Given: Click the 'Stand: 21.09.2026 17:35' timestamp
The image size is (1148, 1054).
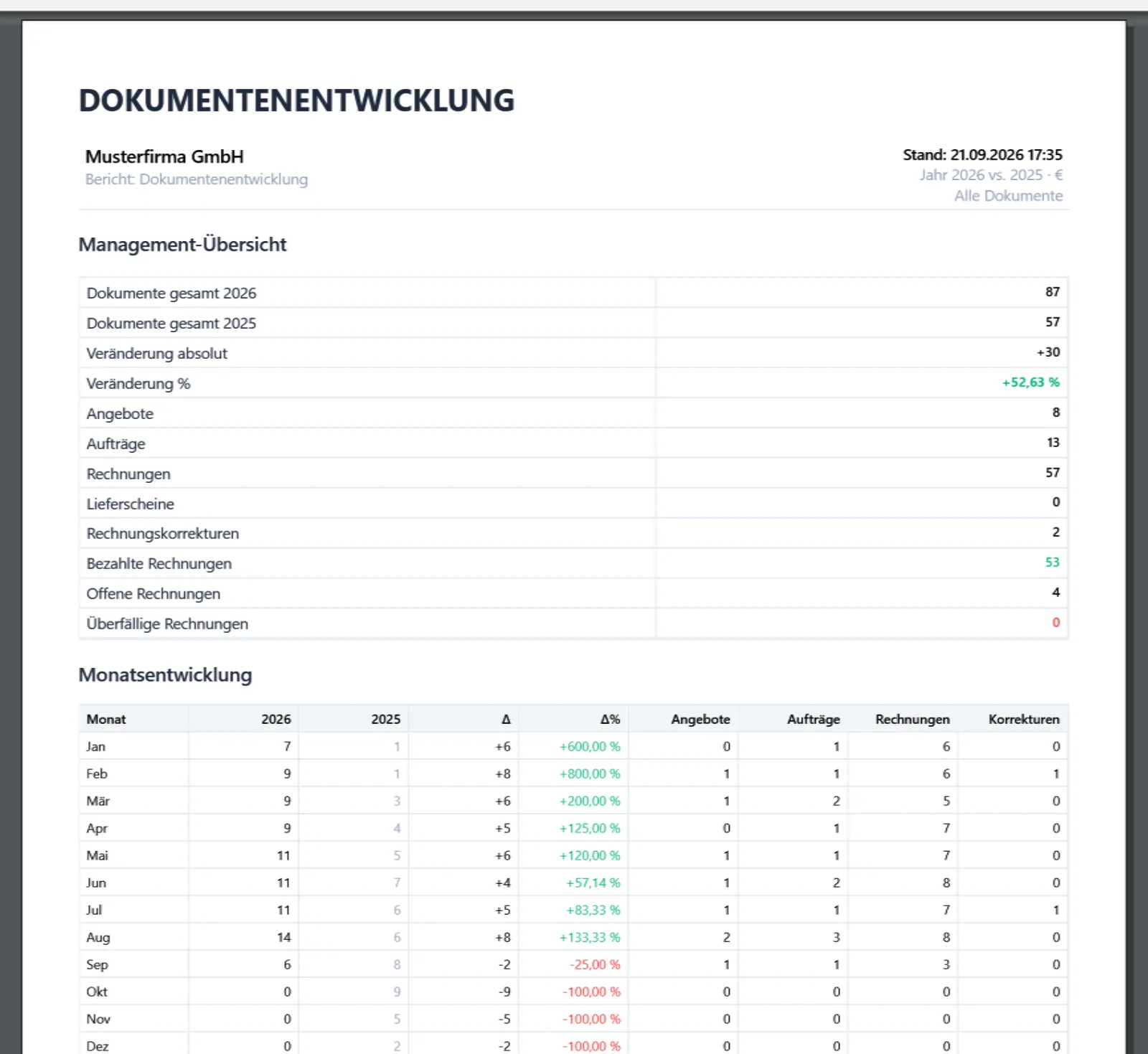Looking at the screenshot, I should [982, 155].
